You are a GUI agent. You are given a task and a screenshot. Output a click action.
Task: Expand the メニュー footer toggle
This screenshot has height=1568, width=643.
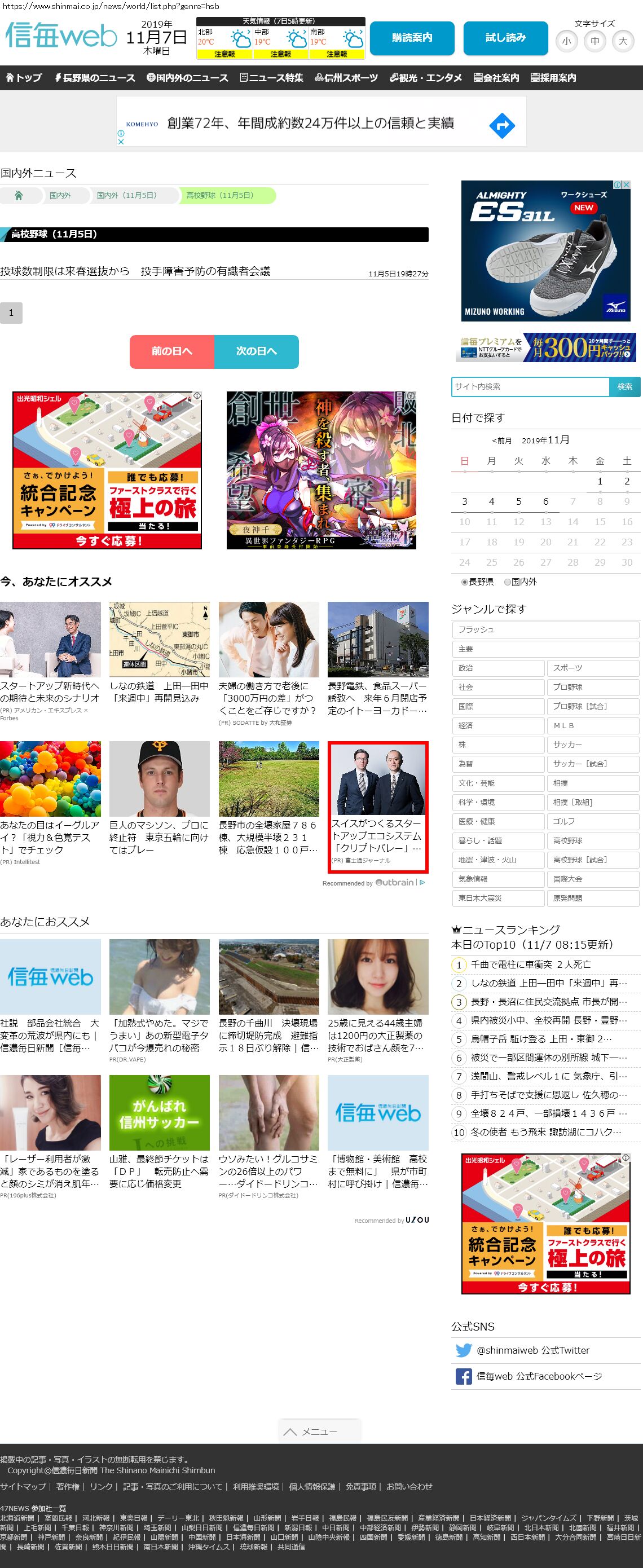(x=320, y=1432)
